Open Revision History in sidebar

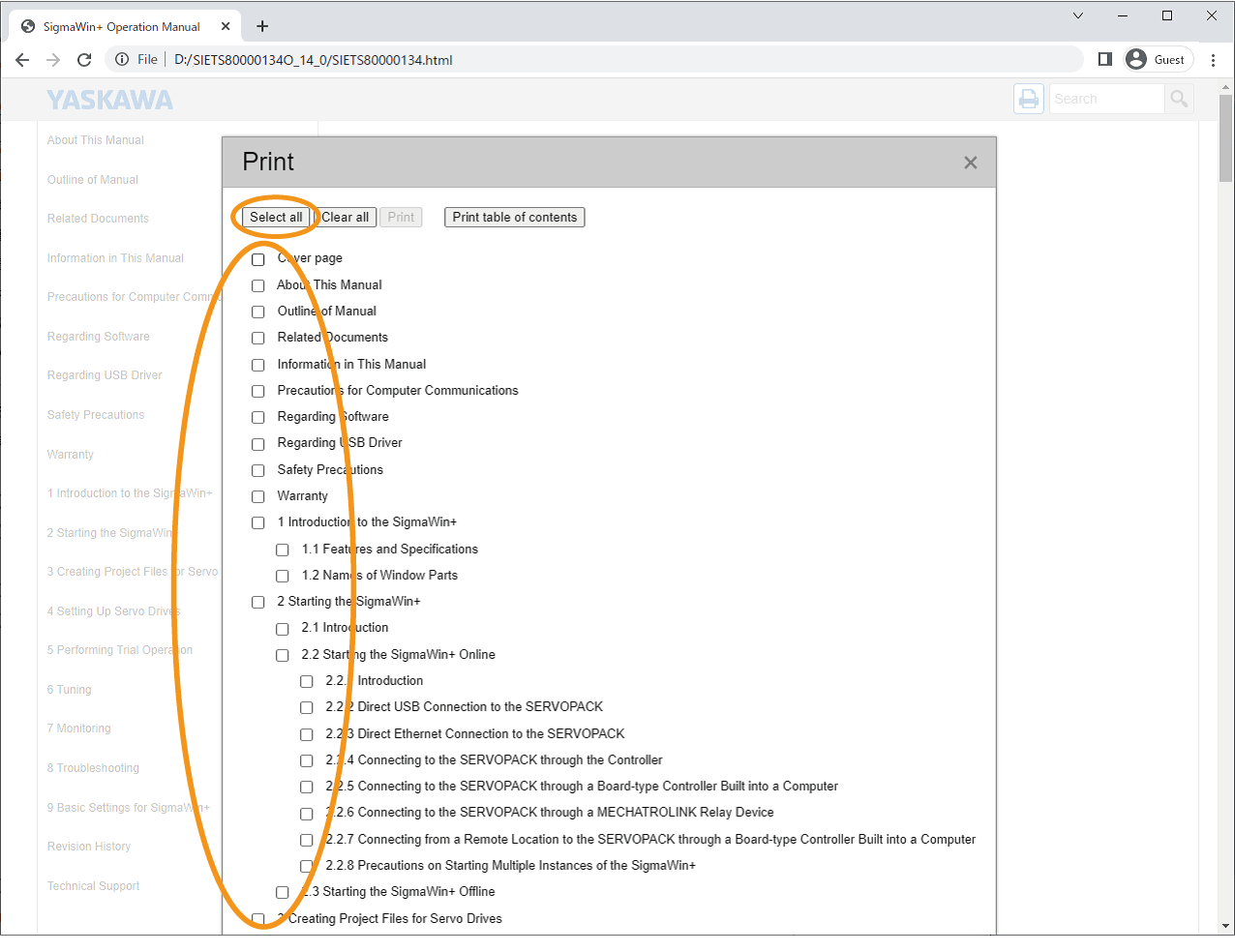pos(89,847)
